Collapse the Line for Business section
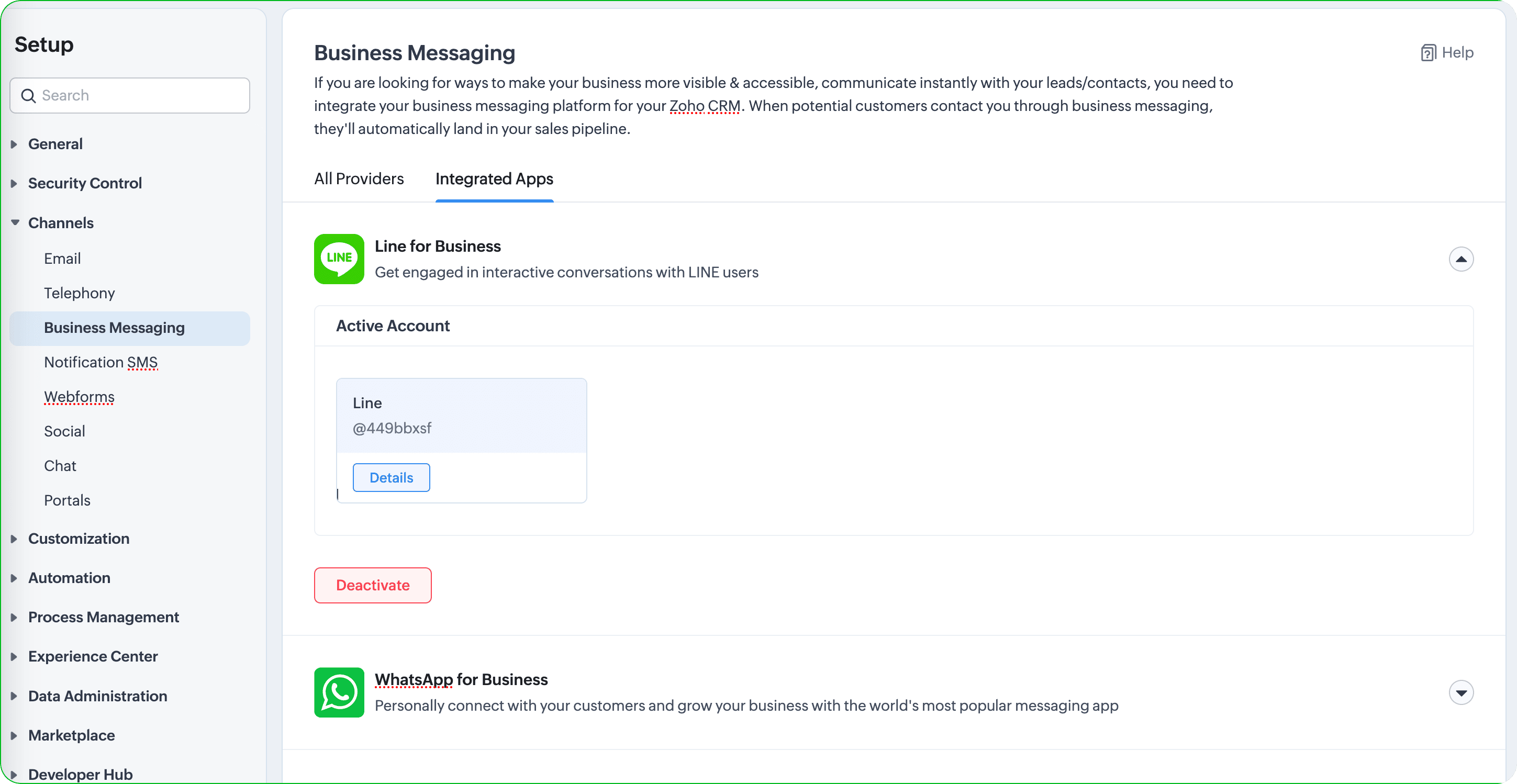 point(1460,259)
